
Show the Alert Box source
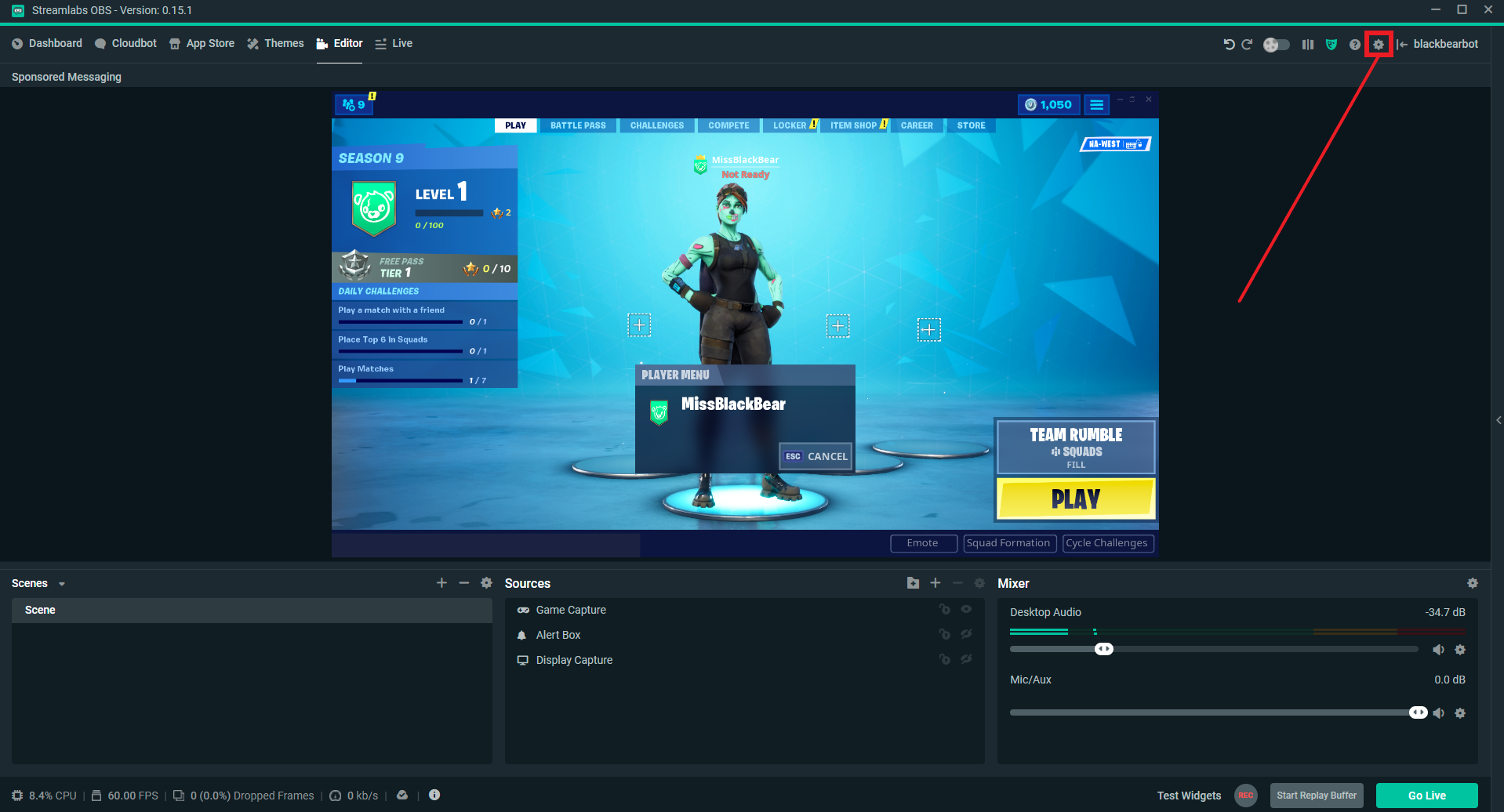967,634
